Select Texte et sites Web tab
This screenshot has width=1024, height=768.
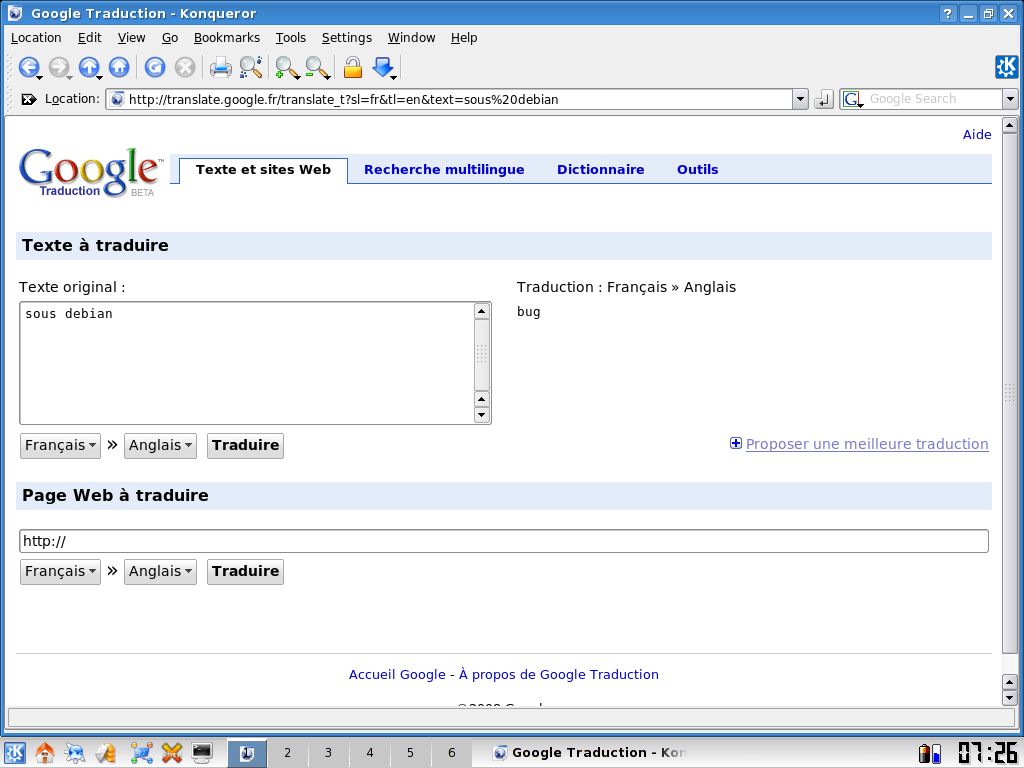263,170
